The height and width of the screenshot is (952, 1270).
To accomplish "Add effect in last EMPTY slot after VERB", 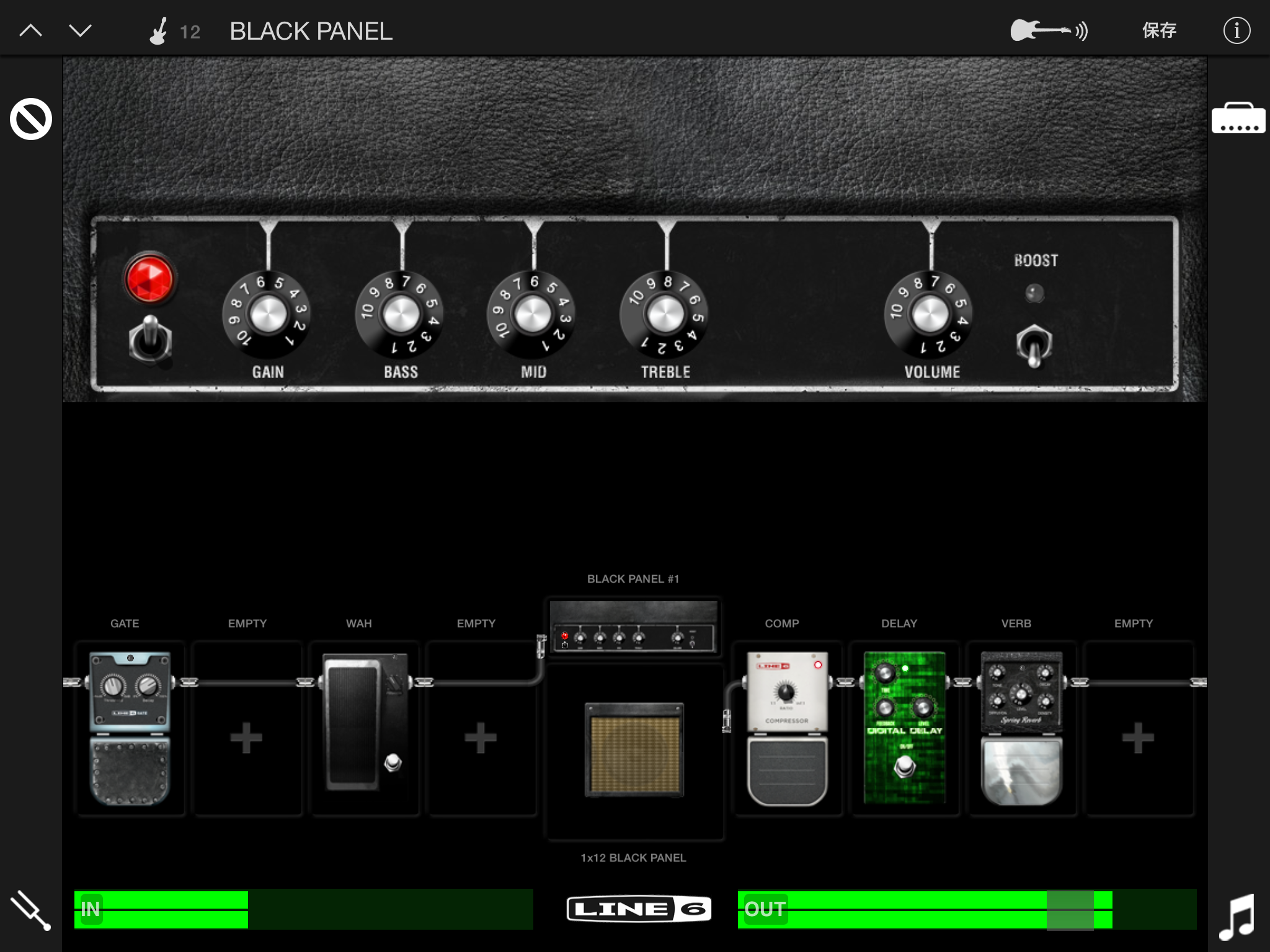I will (x=1139, y=738).
